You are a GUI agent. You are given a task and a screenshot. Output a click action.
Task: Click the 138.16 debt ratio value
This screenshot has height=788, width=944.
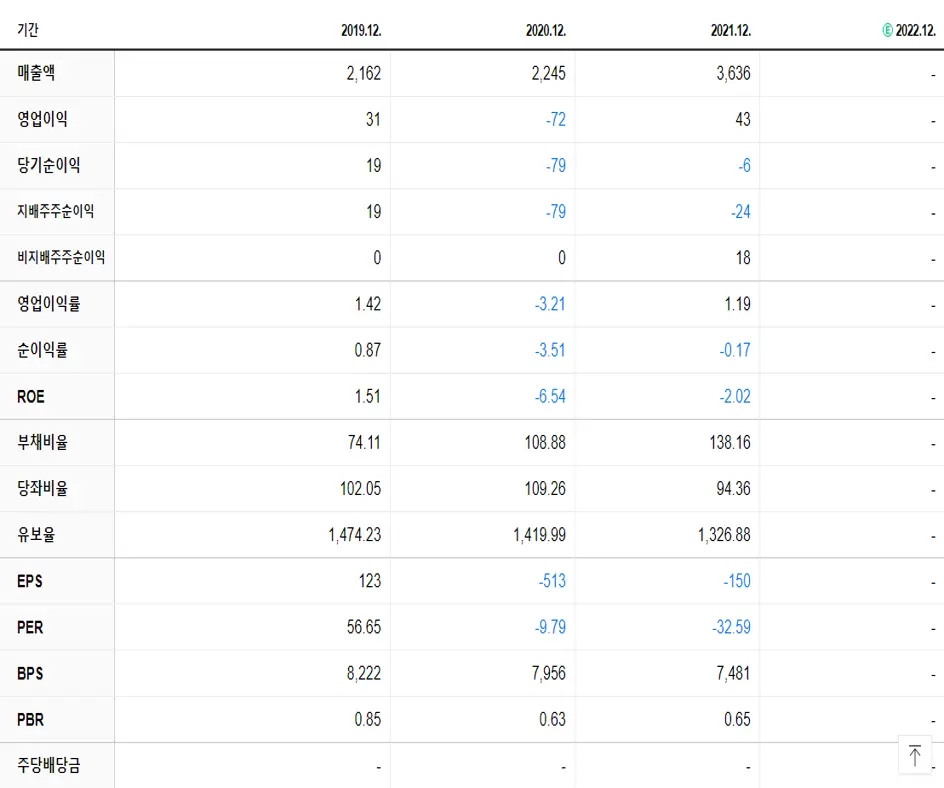pos(730,442)
